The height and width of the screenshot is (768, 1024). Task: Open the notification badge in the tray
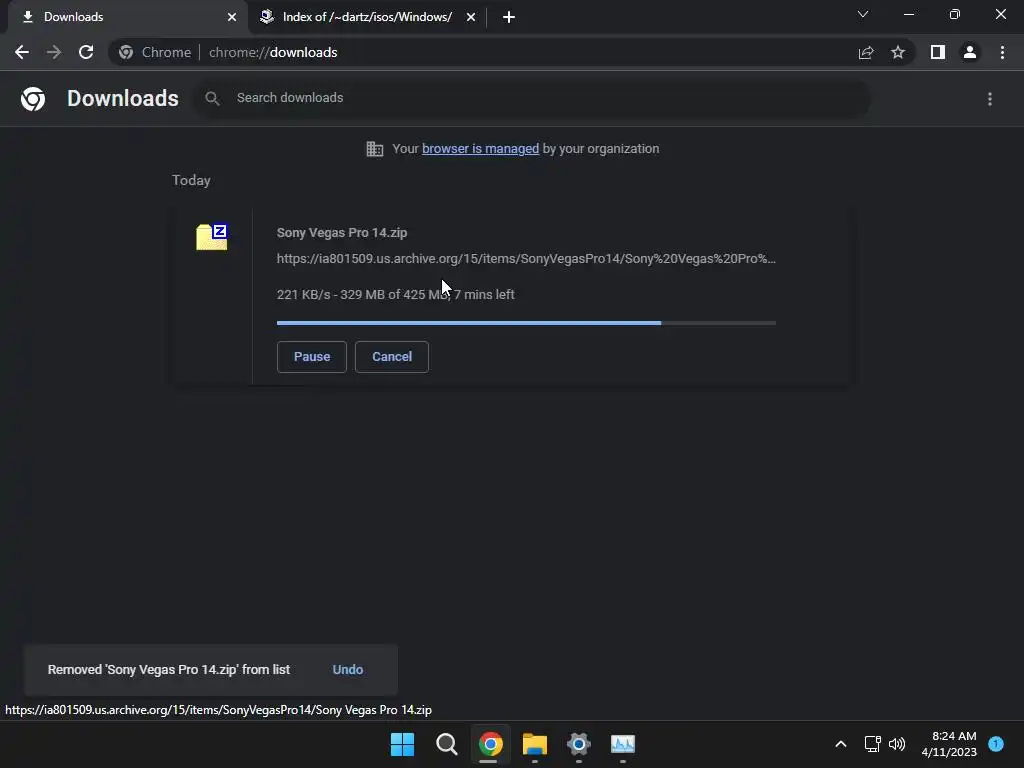click(x=996, y=743)
